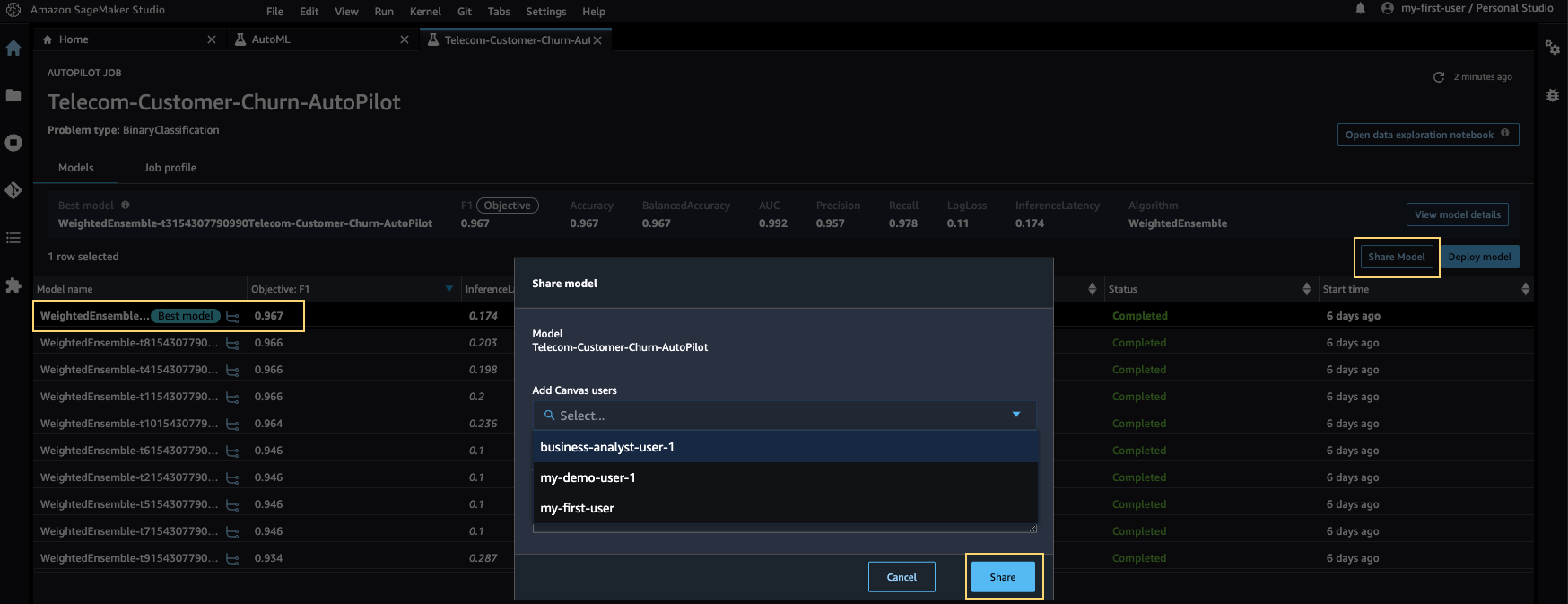Click the Share Model button
Screen dimensions: 1568x604
point(1397,257)
